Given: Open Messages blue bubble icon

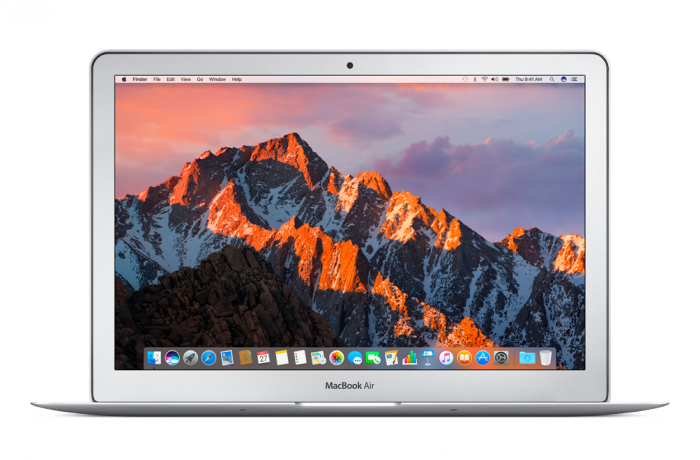Looking at the screenshot, I should [x=355, y=358].
